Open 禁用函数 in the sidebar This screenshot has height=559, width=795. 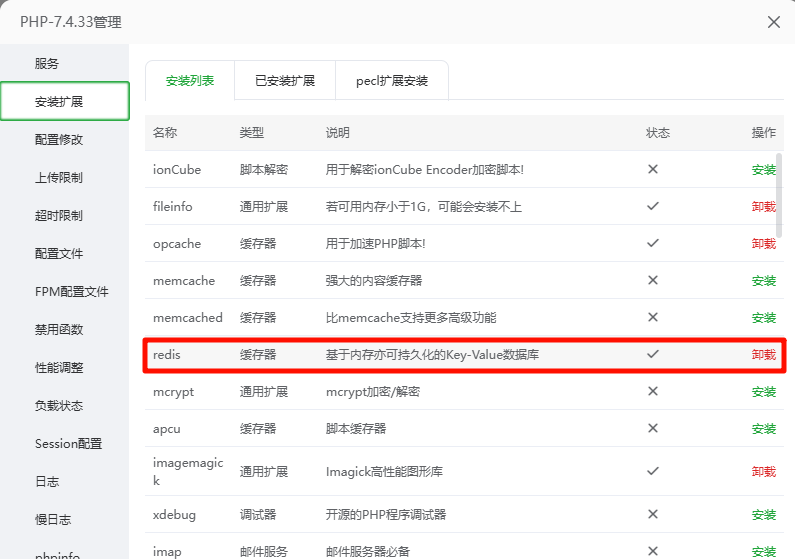click(x=59, y=330)
